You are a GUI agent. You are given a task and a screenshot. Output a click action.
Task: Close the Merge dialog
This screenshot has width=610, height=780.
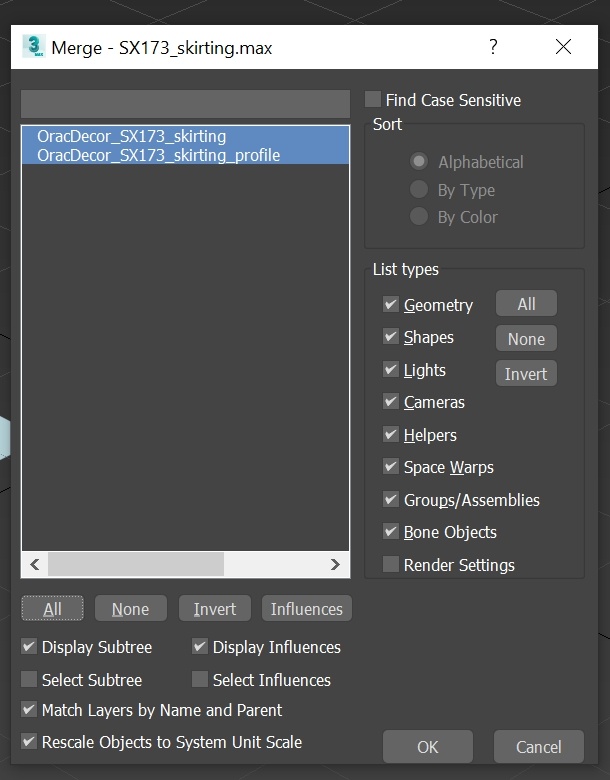pos(563,47)
